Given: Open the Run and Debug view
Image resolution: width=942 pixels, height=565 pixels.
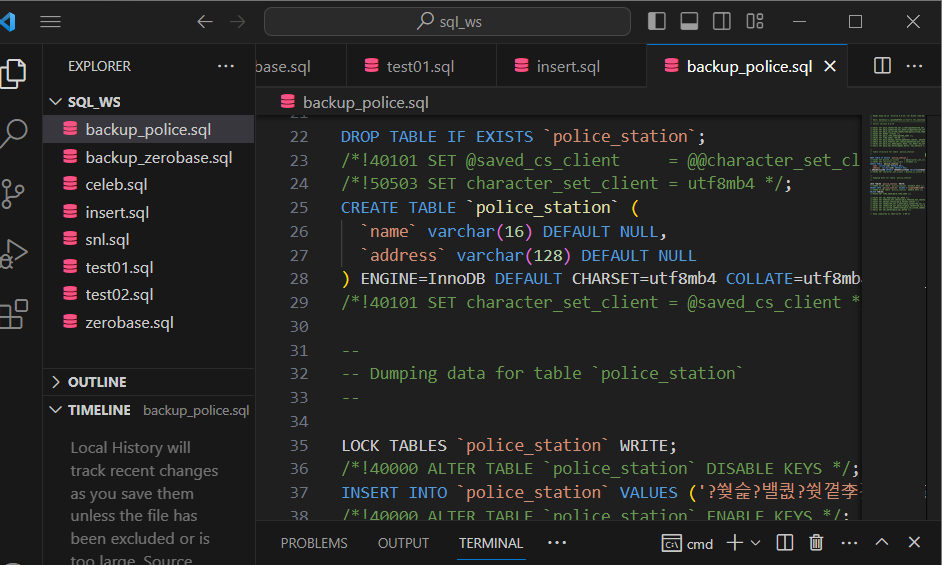Looking at the screenshot, I should (x=14, y=254).
